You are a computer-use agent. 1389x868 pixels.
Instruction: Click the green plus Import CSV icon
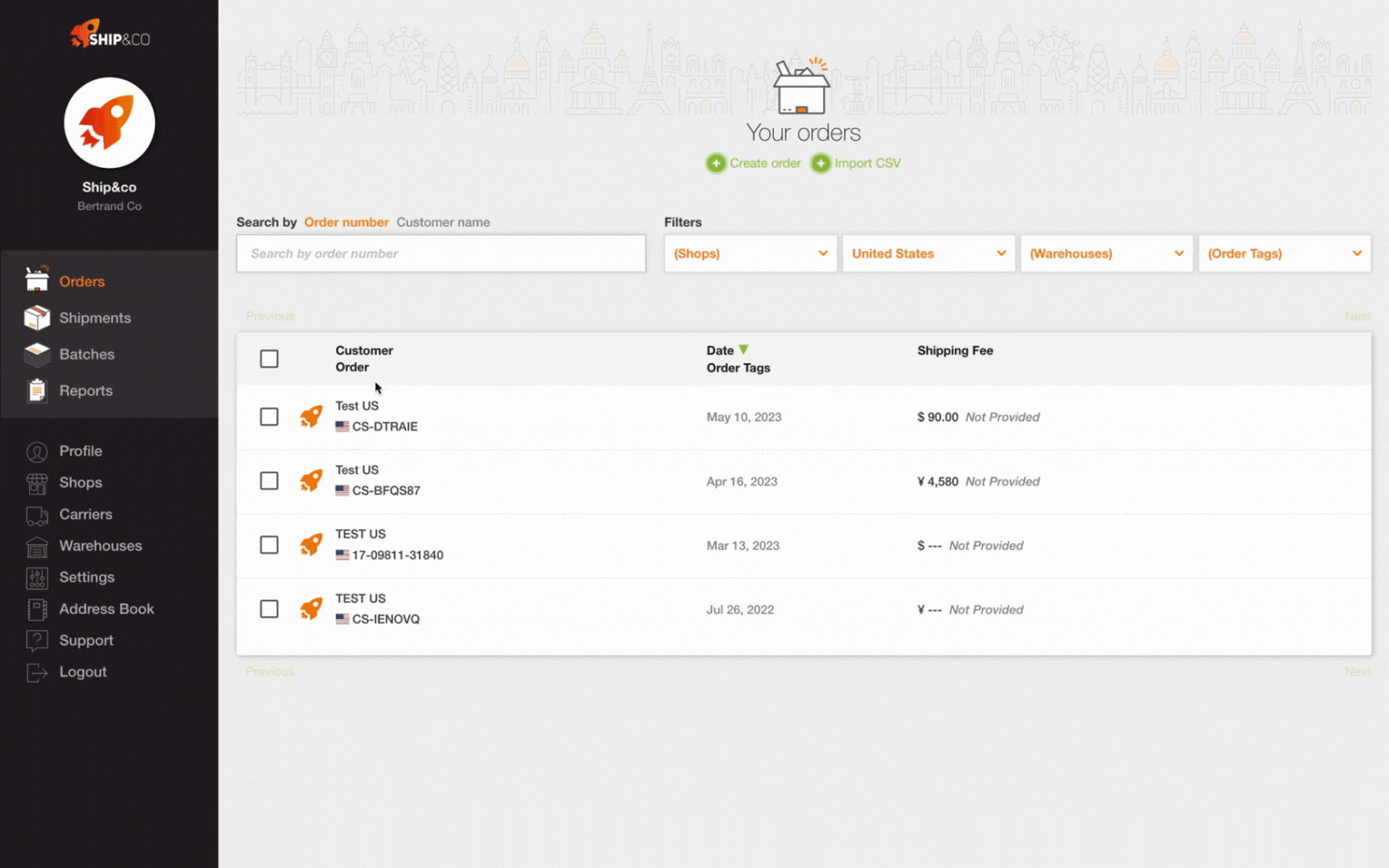pos(820,164)
